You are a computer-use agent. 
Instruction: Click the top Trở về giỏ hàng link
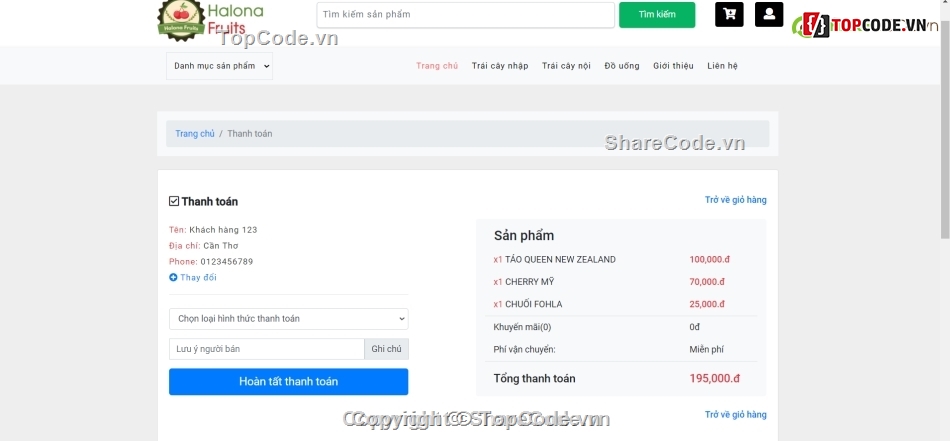735,200
